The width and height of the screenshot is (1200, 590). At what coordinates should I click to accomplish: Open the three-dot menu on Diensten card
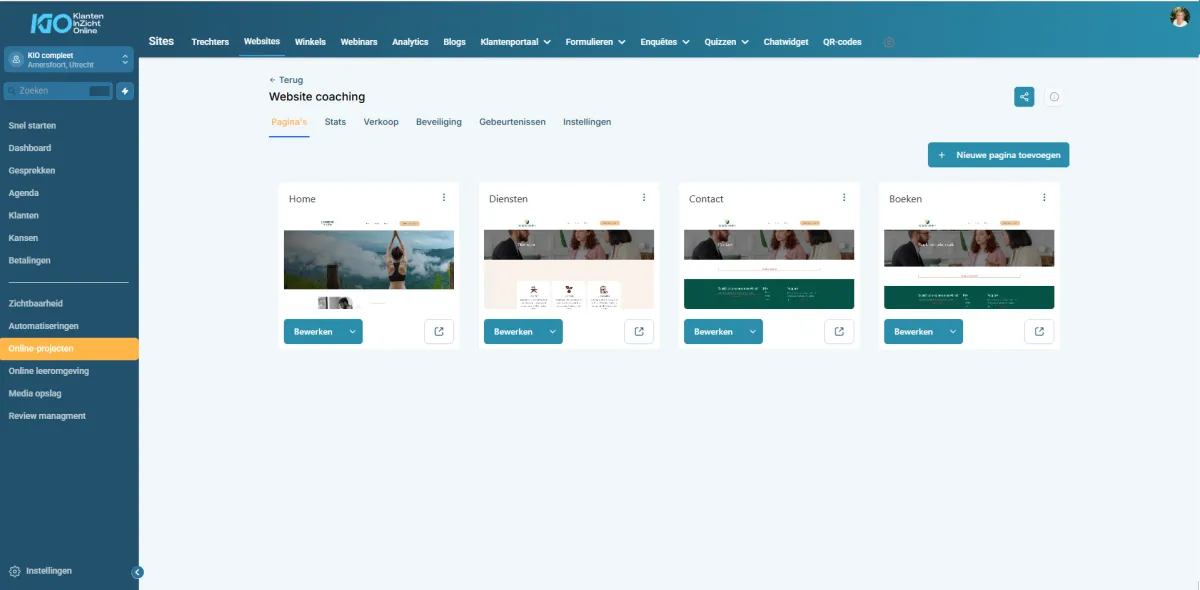[644, 198]
